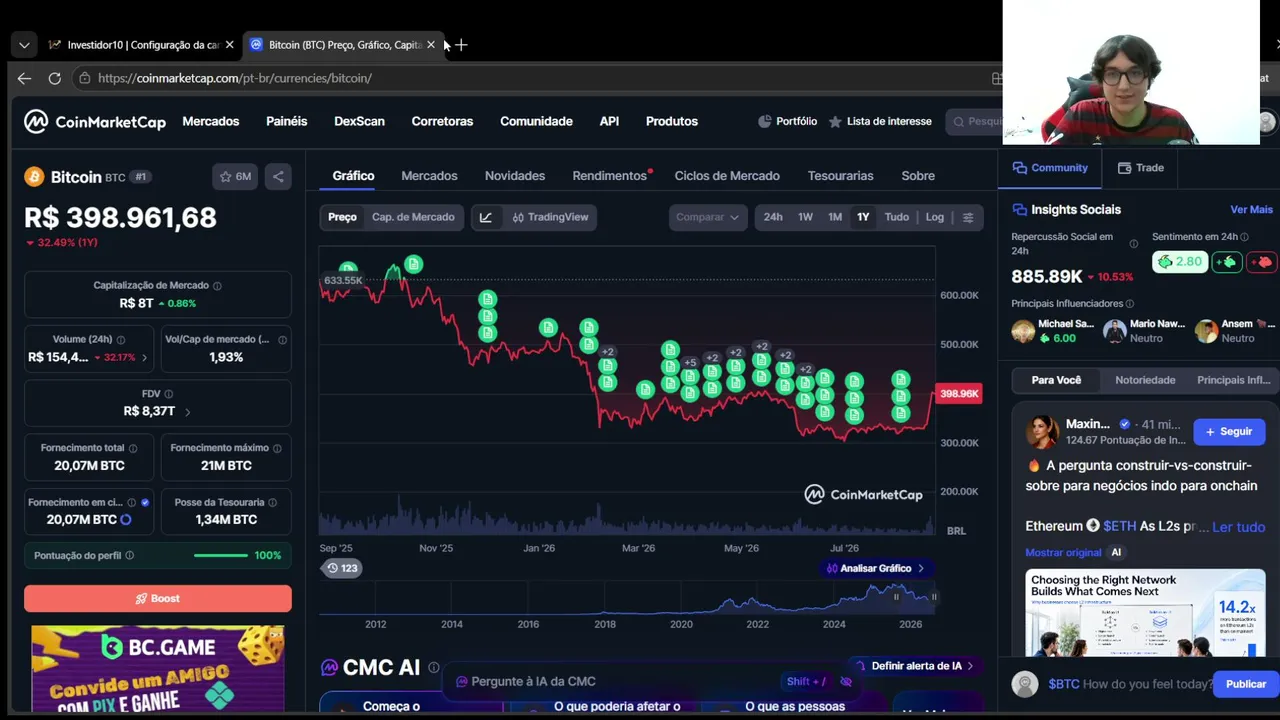Open the Ciclos de Mercado tab
This screenshot has height=720, width=1280.
(727, 176)
